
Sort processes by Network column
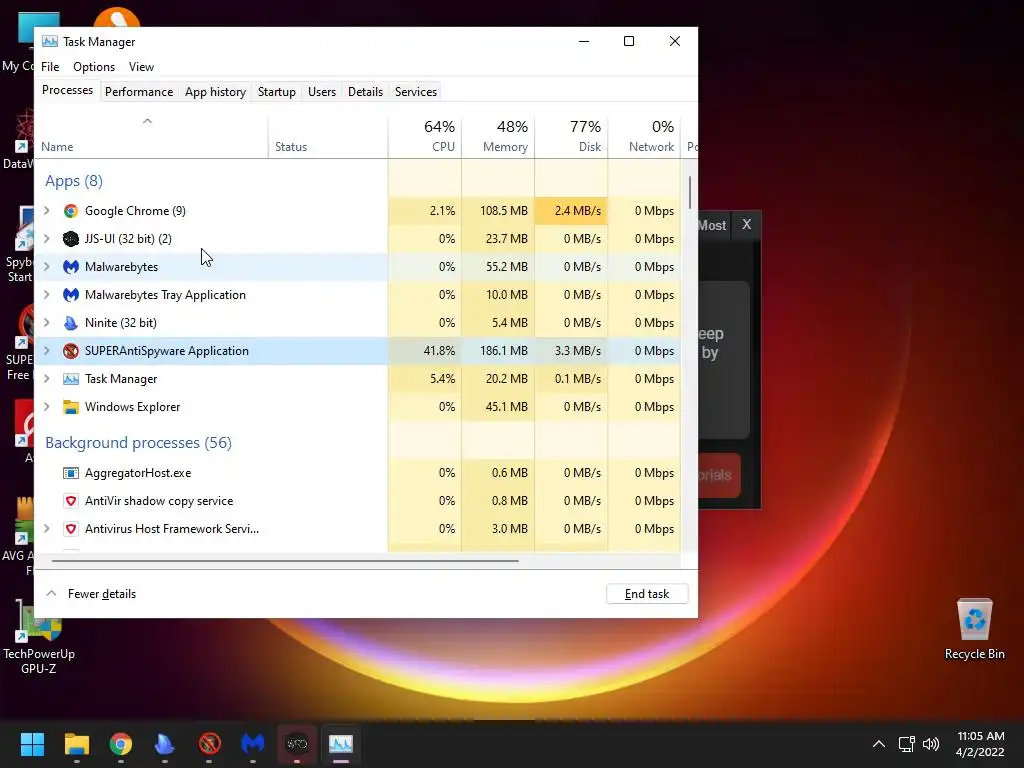[645, 136]
